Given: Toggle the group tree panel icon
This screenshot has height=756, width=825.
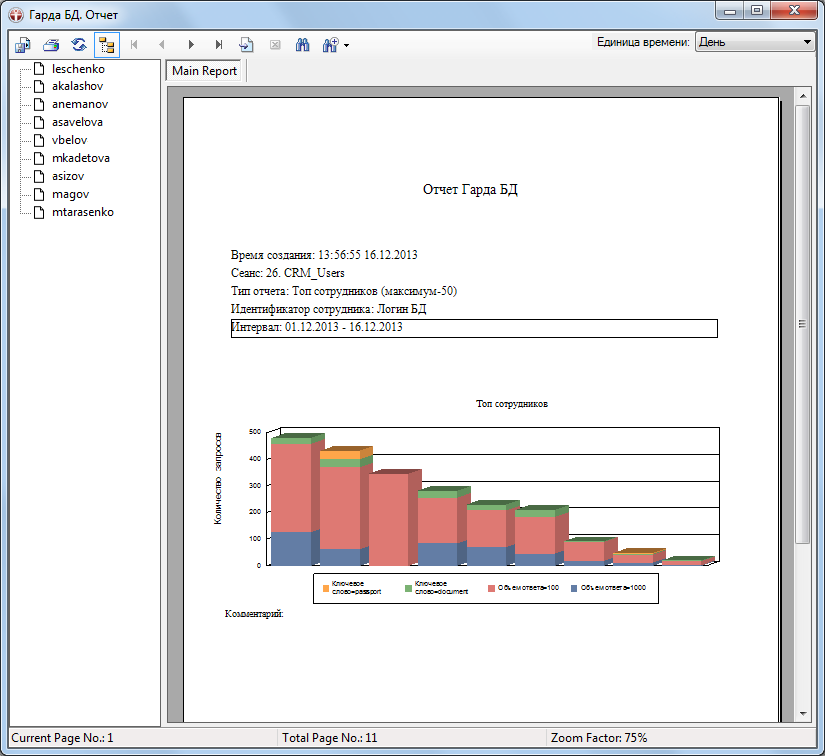Looking at the screenshot, I should click(x=106, y=44).
